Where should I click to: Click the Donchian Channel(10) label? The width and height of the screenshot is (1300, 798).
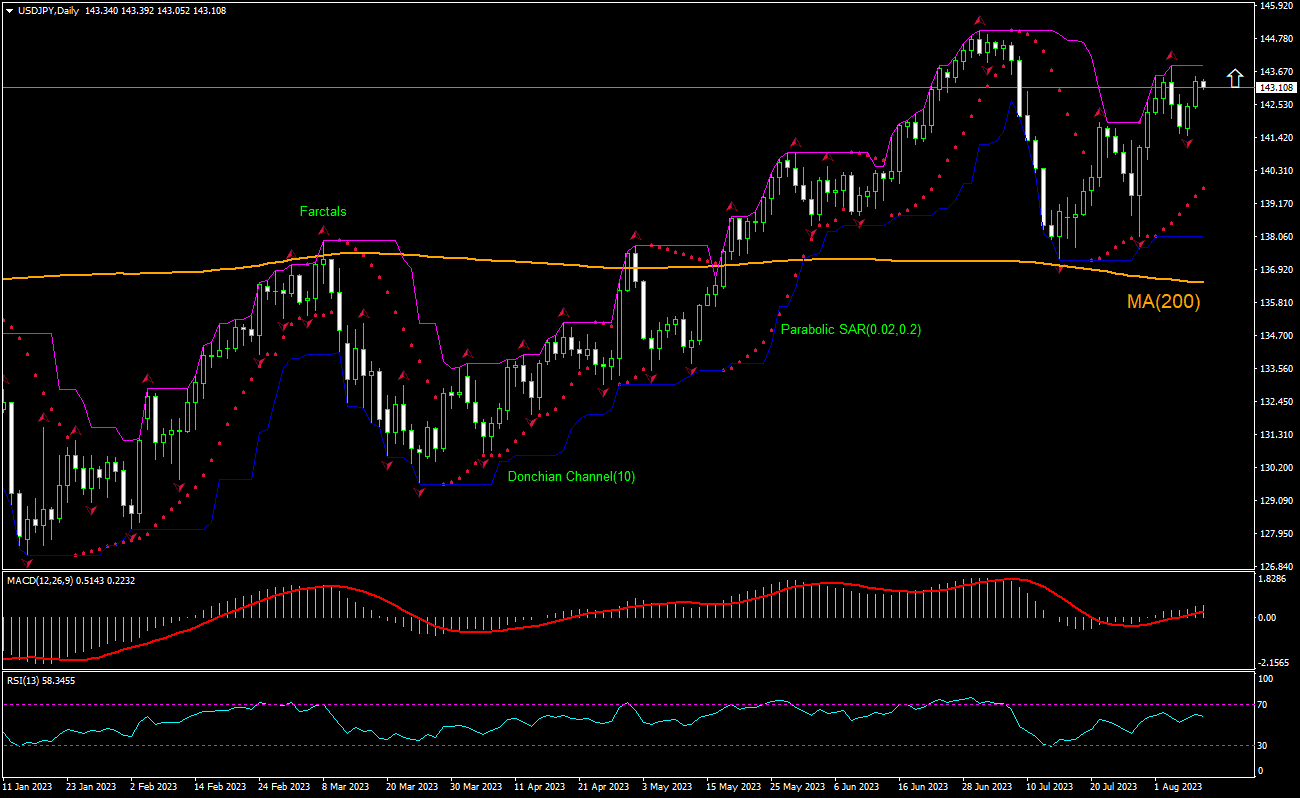click(572, 476)
